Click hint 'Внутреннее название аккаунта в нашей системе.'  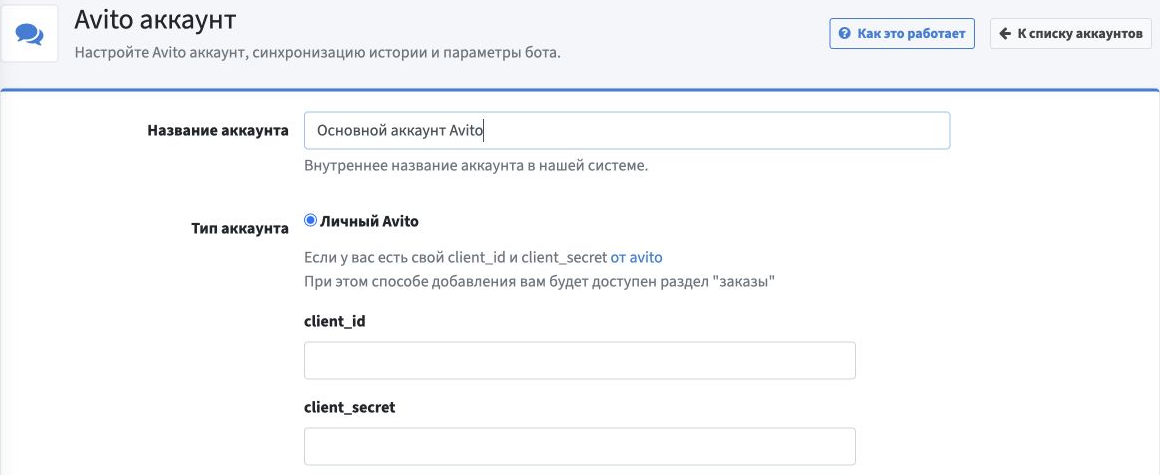[x=476, y=165]
